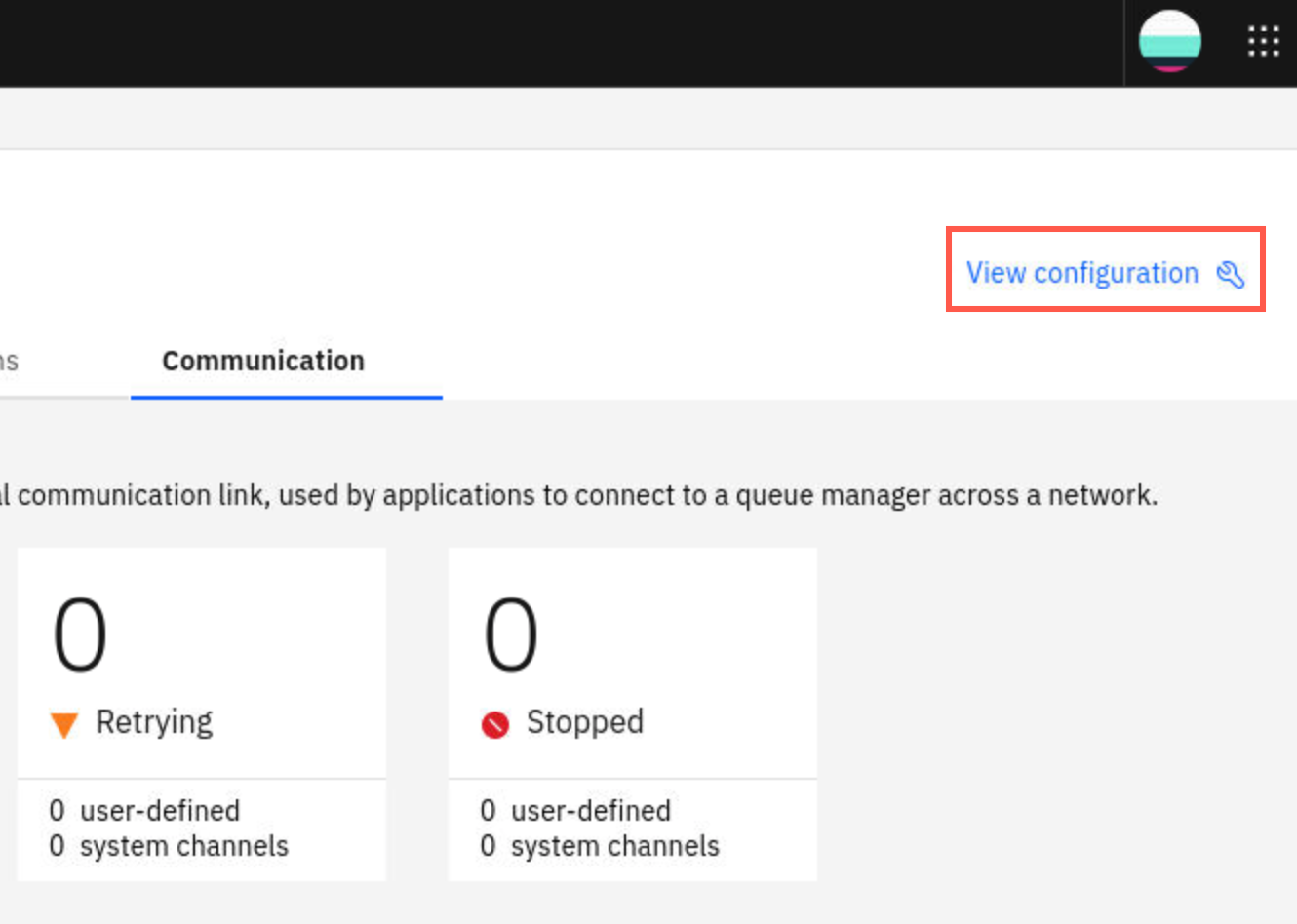Click the communication link description text
This screenshot has height=924, width=1297.
pos(579,496)
